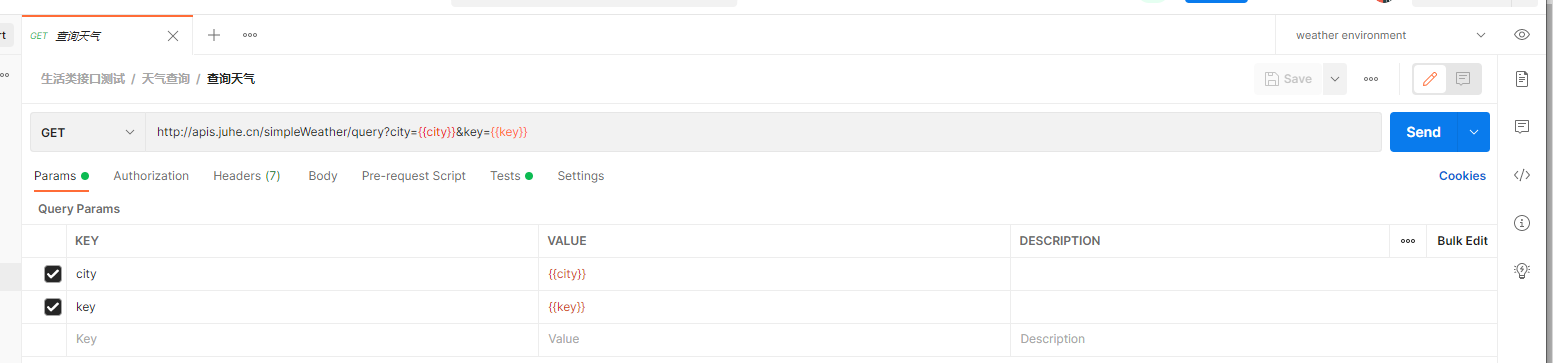Image resolution: width=1553 pixels, height=363 pixels.
Task: Open the Pre-request Script tab
Action: 414,176
